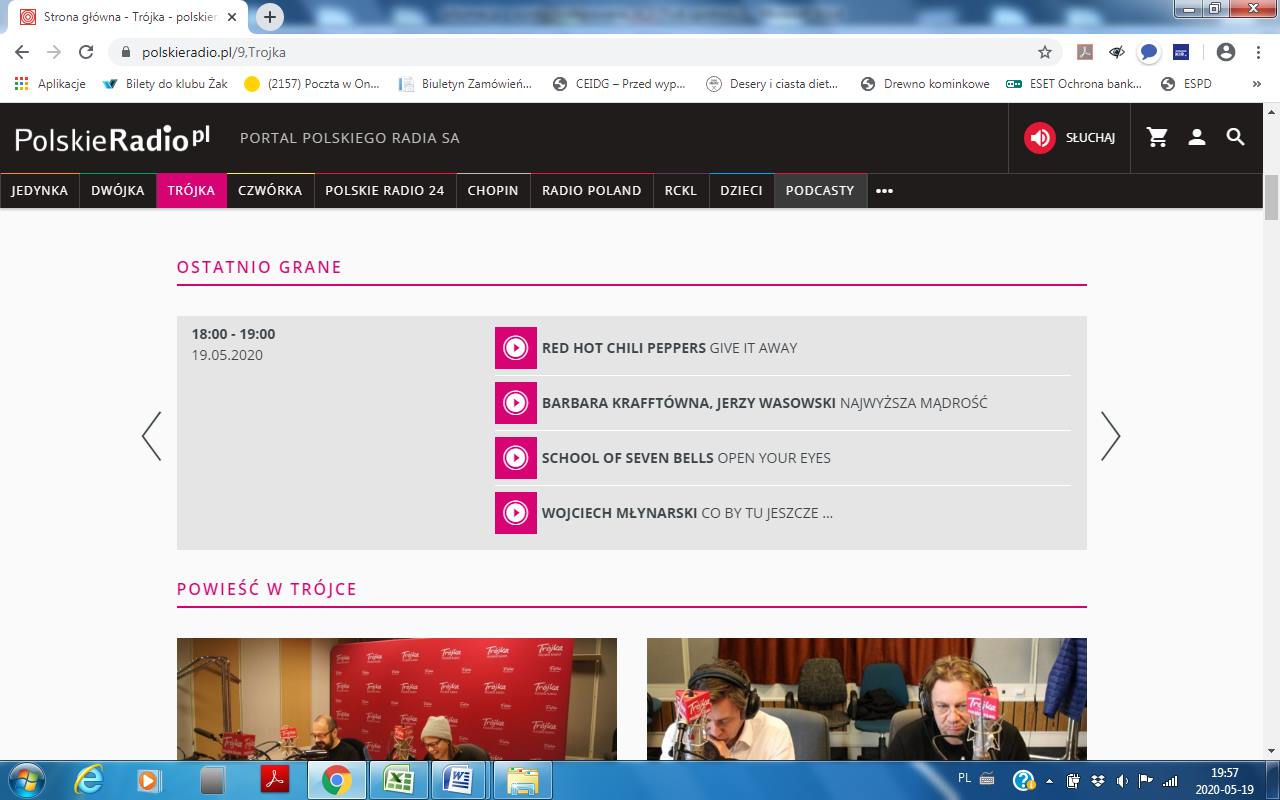Screen dimensions: 1280x800
Task: Click the page vertical scrollbar thumb
Action: pyautogui.click(x=1271, y=197)
